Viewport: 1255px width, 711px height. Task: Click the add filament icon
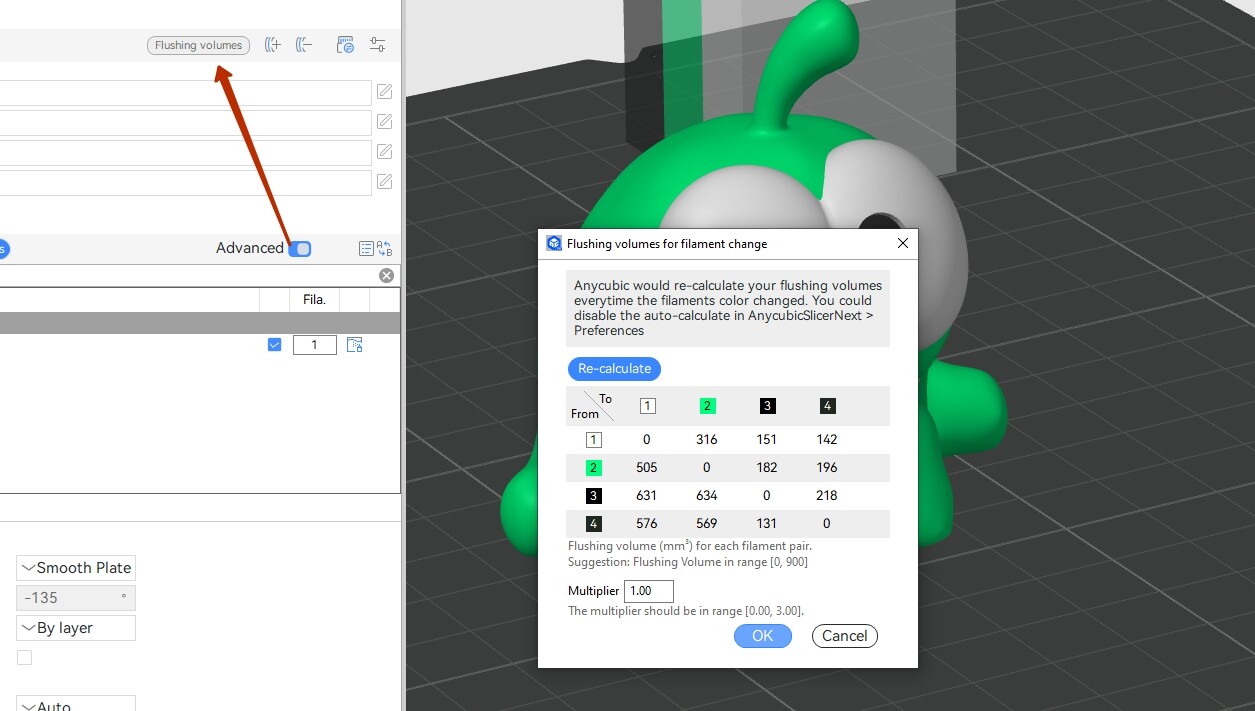coord(272,45)
